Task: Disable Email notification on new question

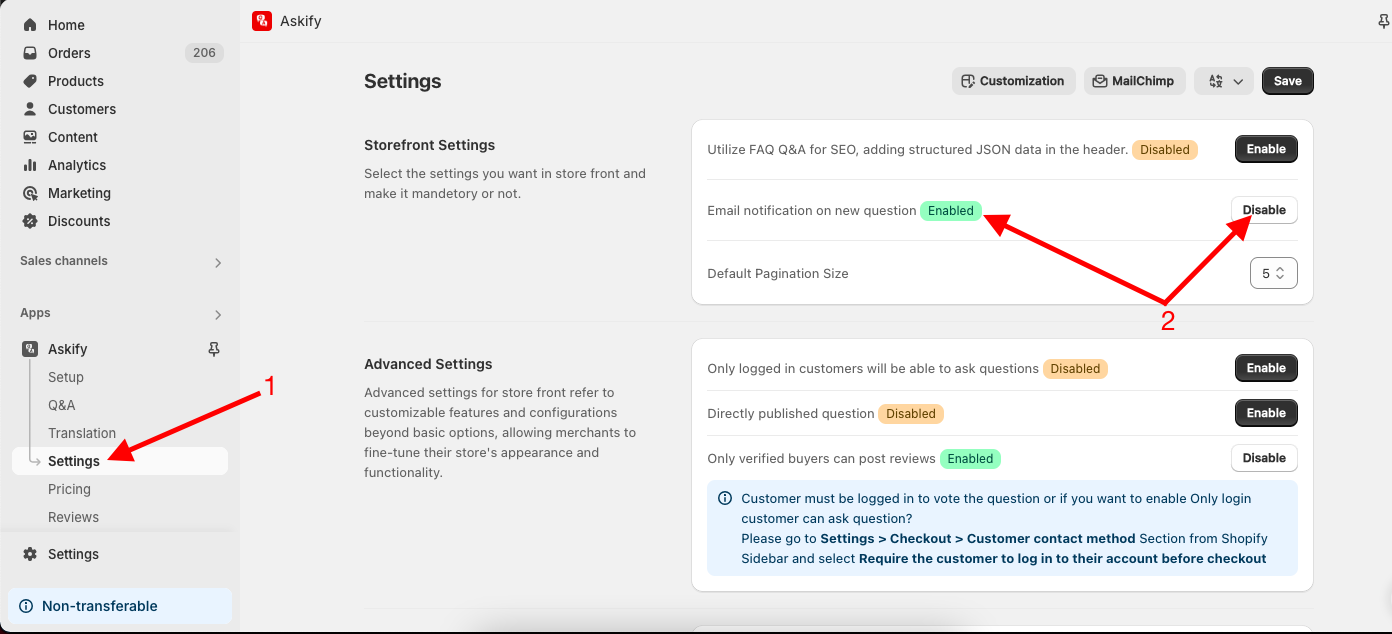Action: tap(1264, 210)
